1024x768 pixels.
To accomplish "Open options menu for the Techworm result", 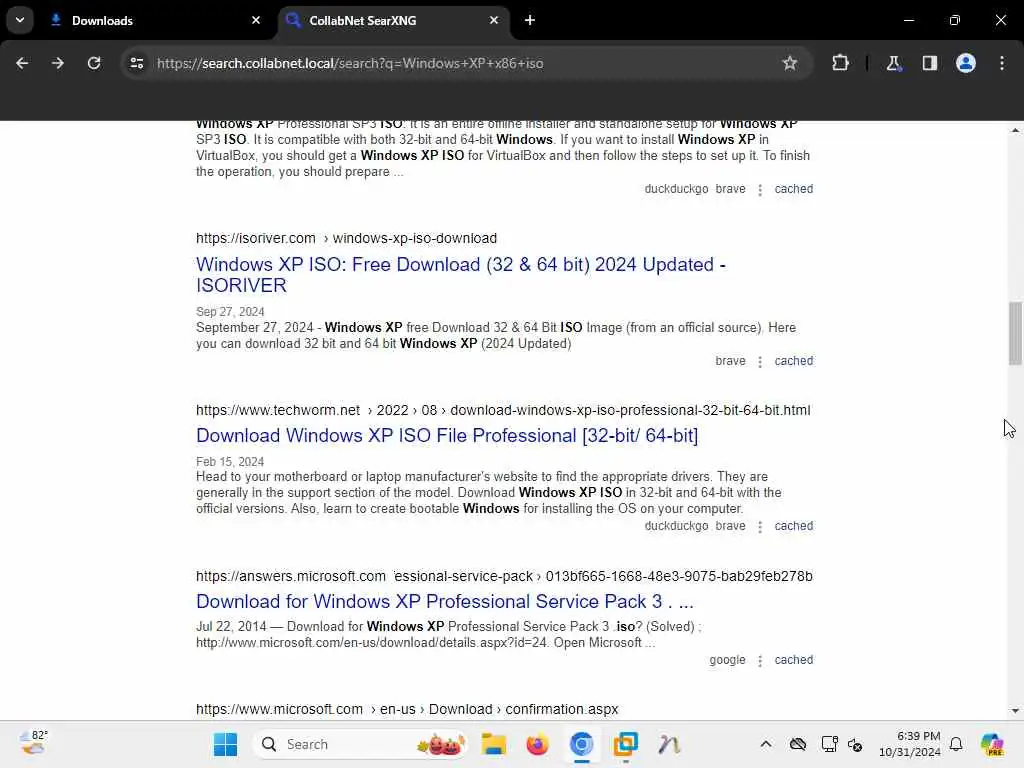I will [760, 526].
